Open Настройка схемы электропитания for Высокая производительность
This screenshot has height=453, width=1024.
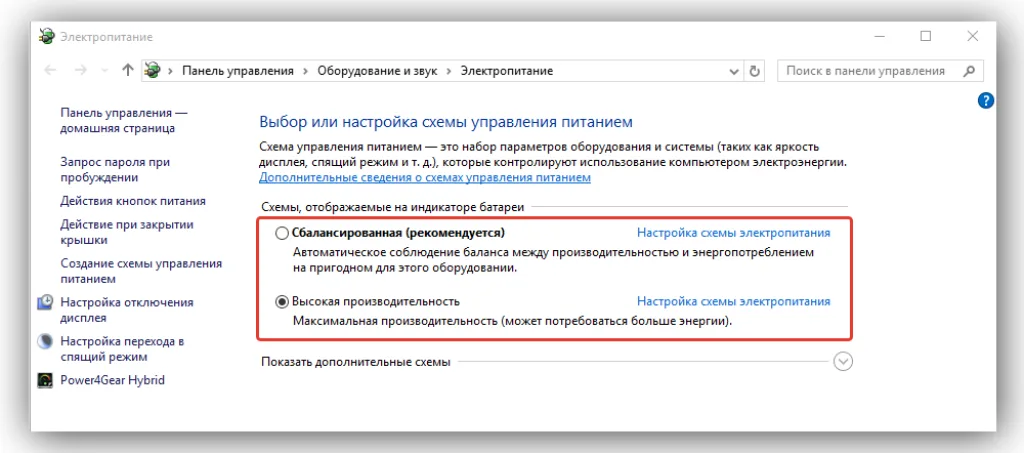[734, 302]
